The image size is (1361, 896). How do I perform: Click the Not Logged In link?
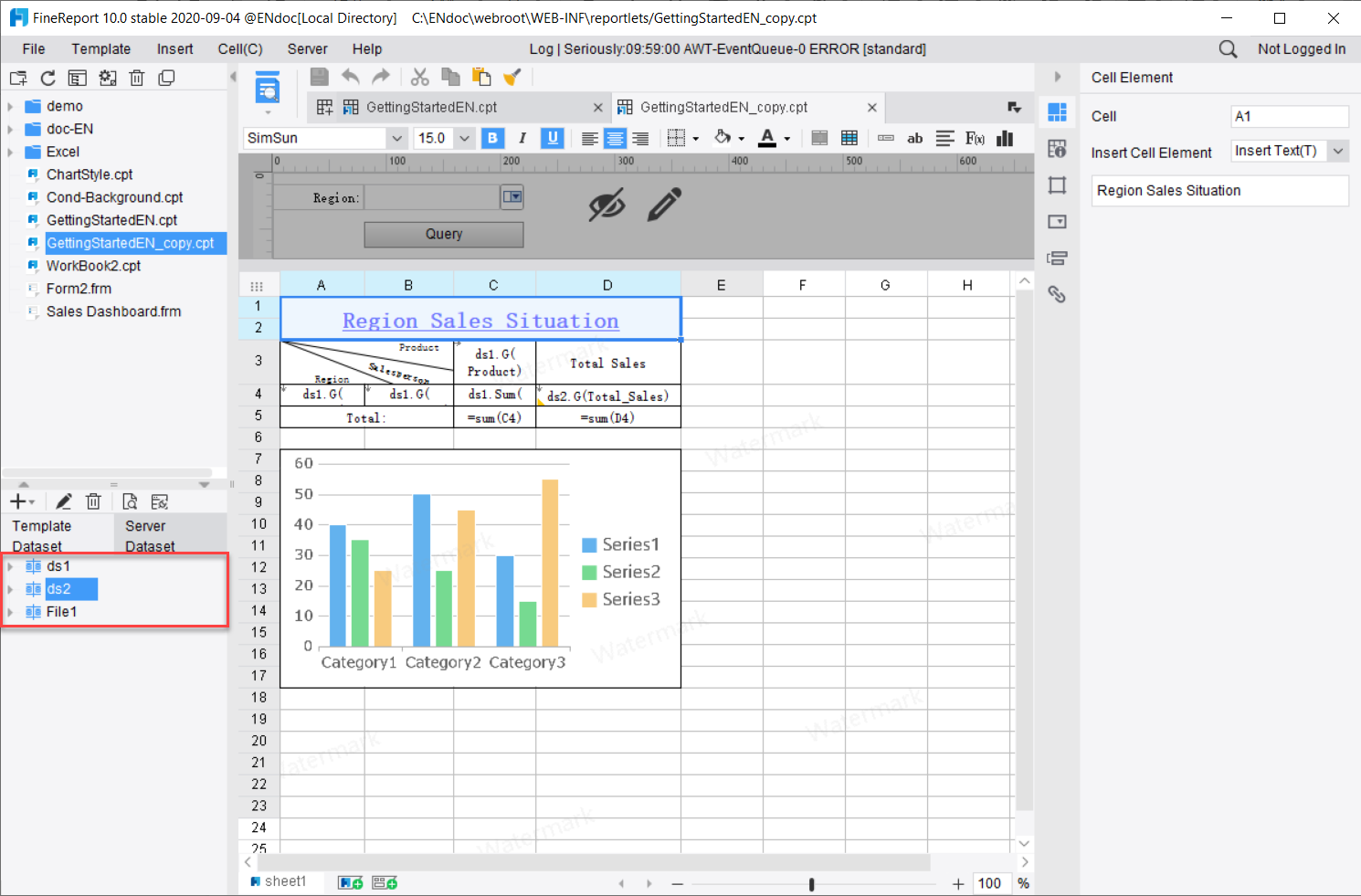[x=1302, y=48]
